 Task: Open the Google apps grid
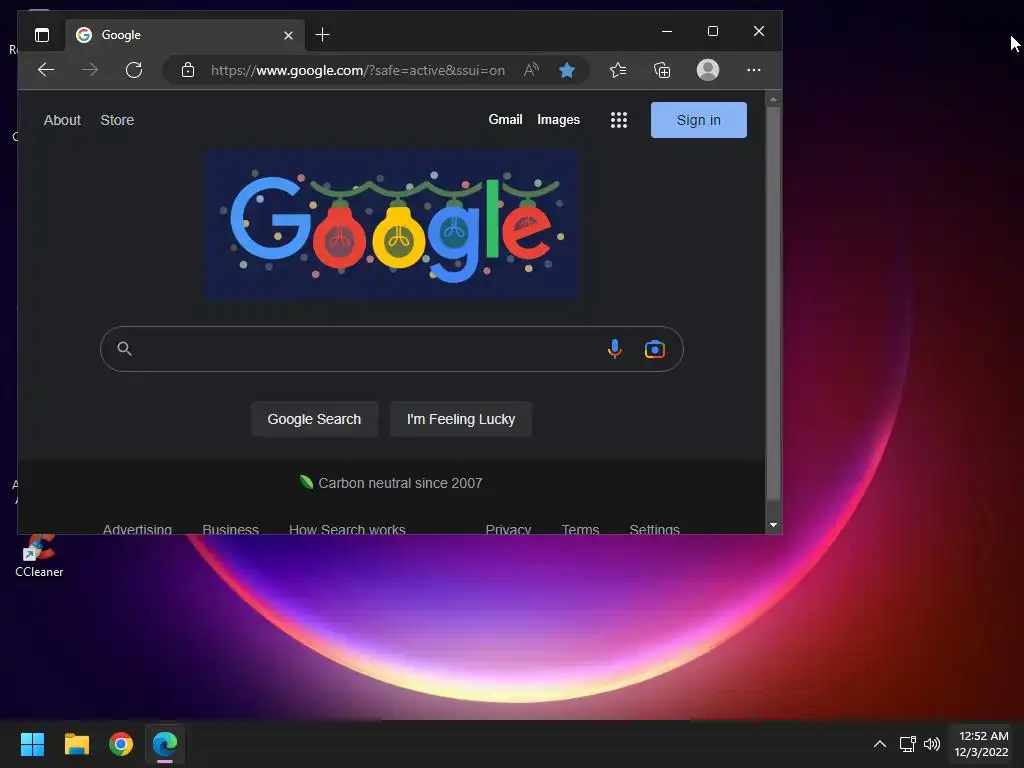pyautogui.click(x=618, y=120)
